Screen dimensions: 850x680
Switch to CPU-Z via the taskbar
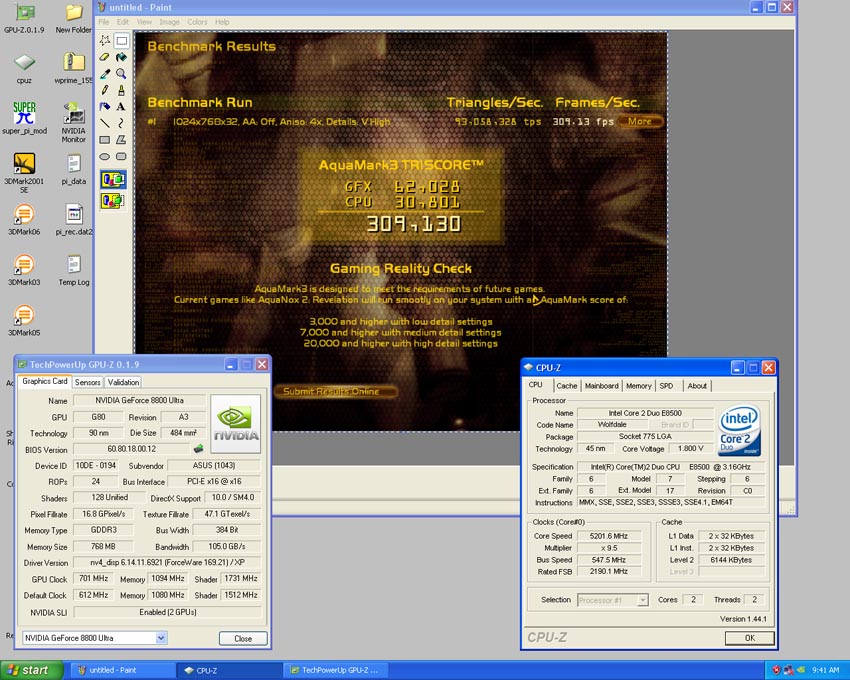[x=229, y=670]
